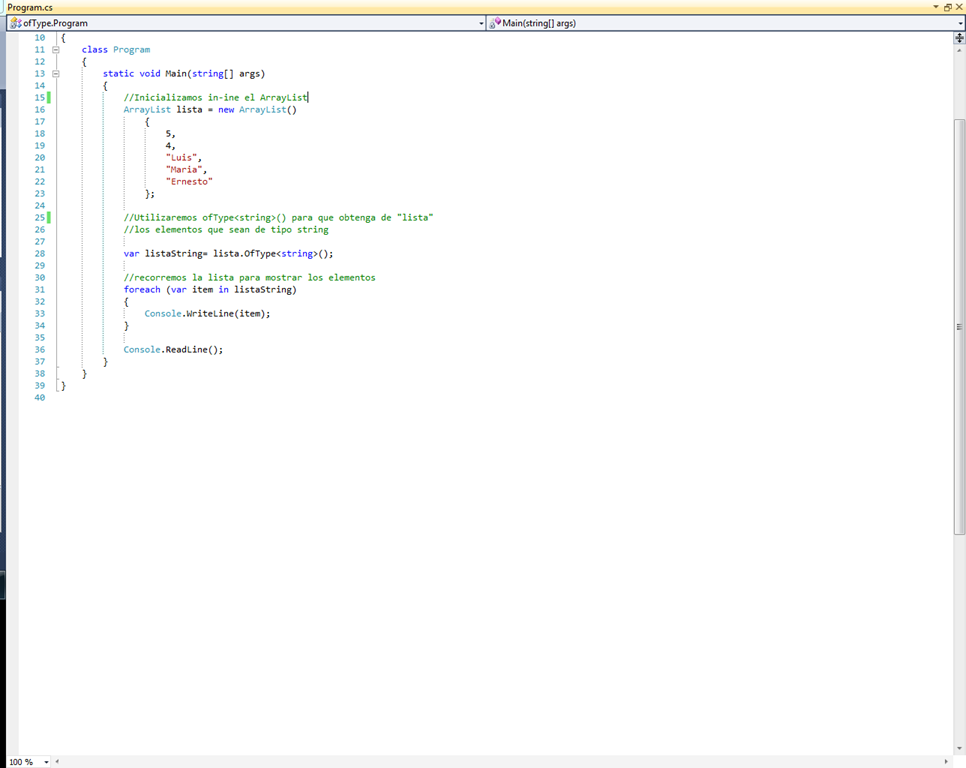Click the restore document window icon
Viewport: 966px width, 768px height.
[x=947, y=7]
